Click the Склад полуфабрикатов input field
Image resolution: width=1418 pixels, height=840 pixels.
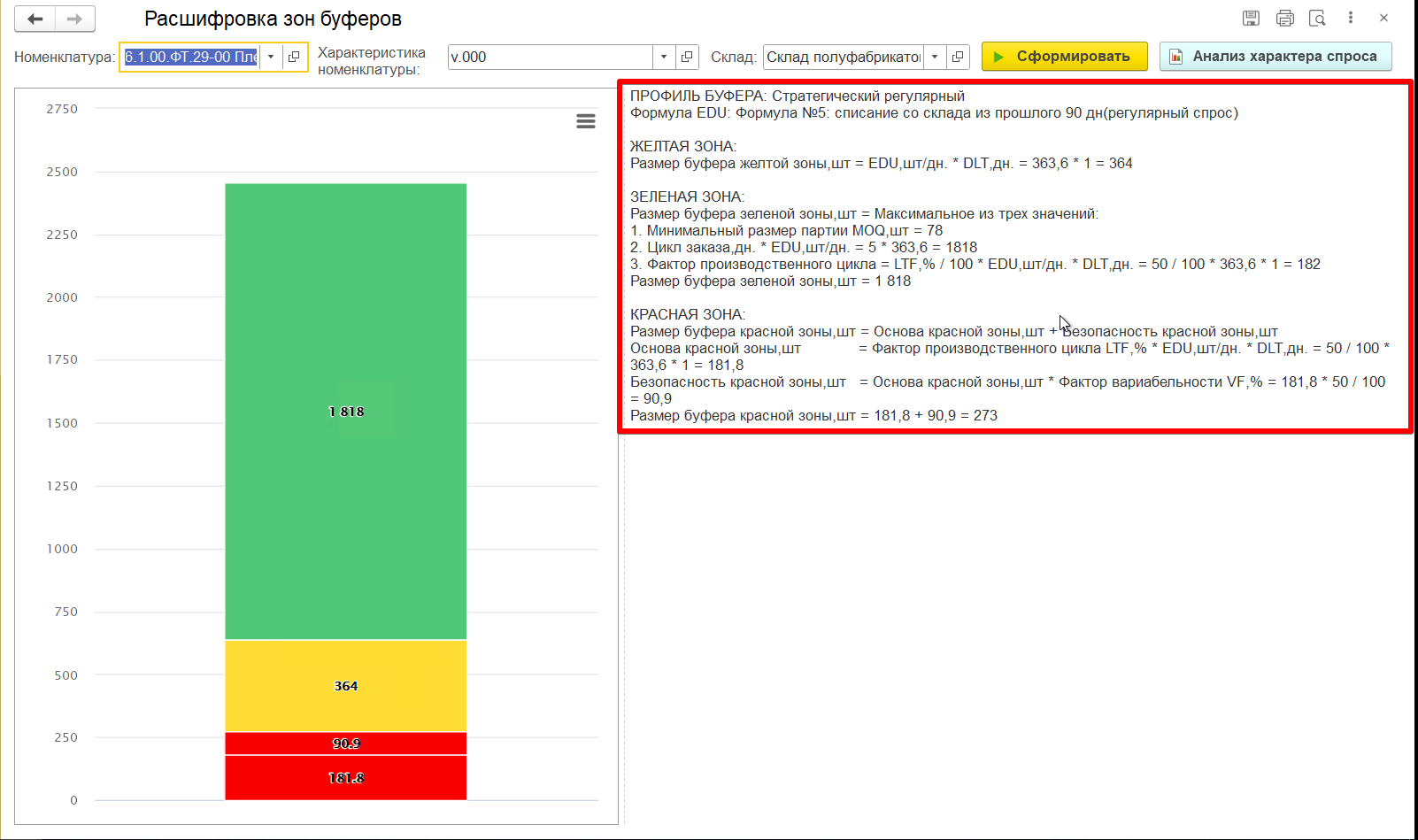click(844, 57)
